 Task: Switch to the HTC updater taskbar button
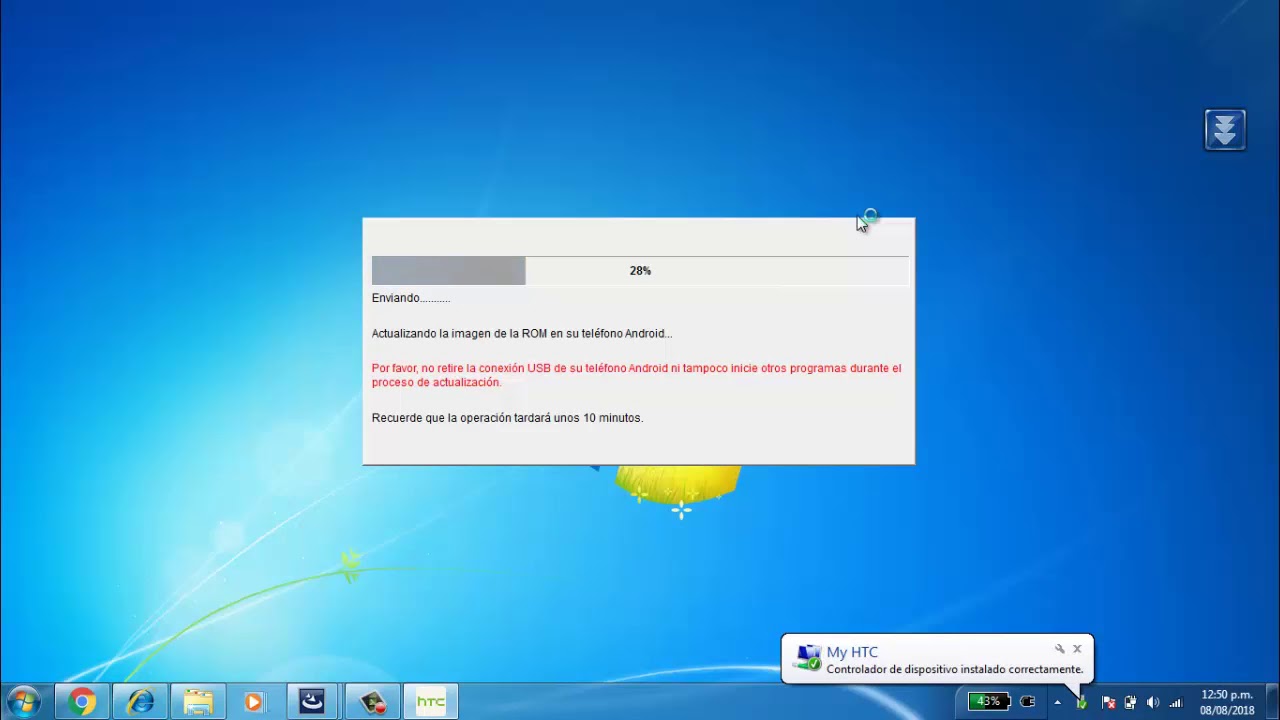click(430, 702)
